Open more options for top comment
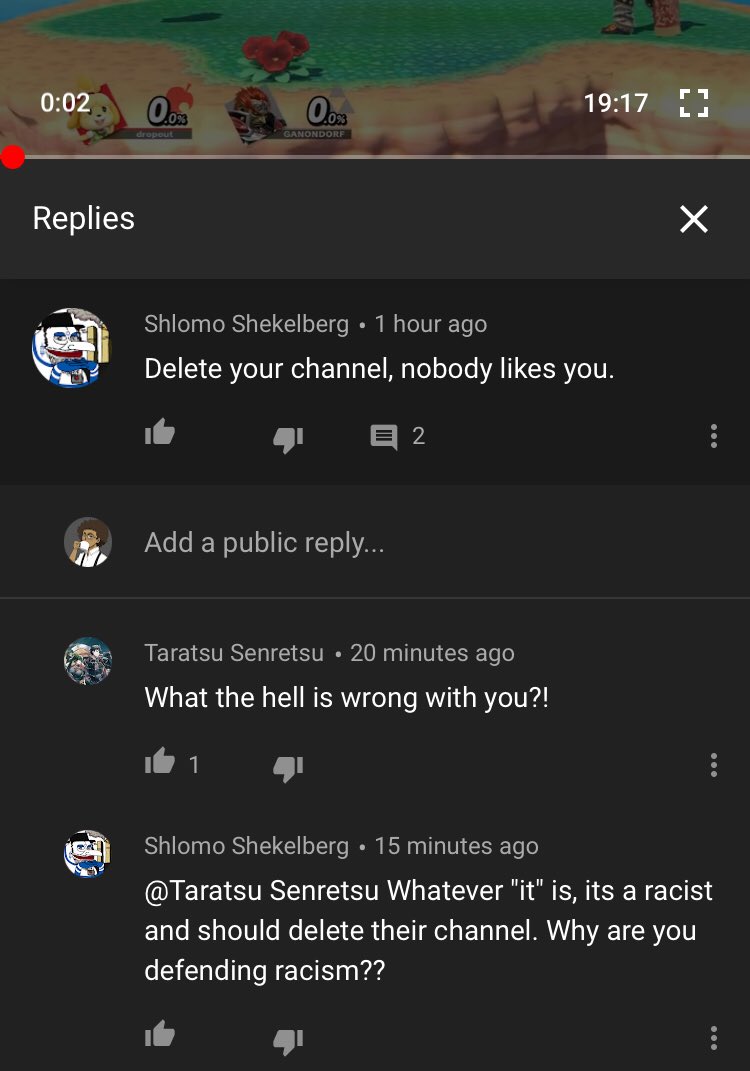750x1071 pixels. [x=714, y=436]
